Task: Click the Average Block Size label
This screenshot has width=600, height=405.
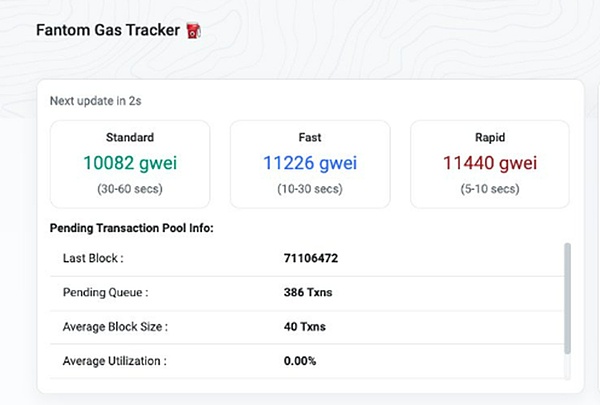Action: (x=115, y=326)
